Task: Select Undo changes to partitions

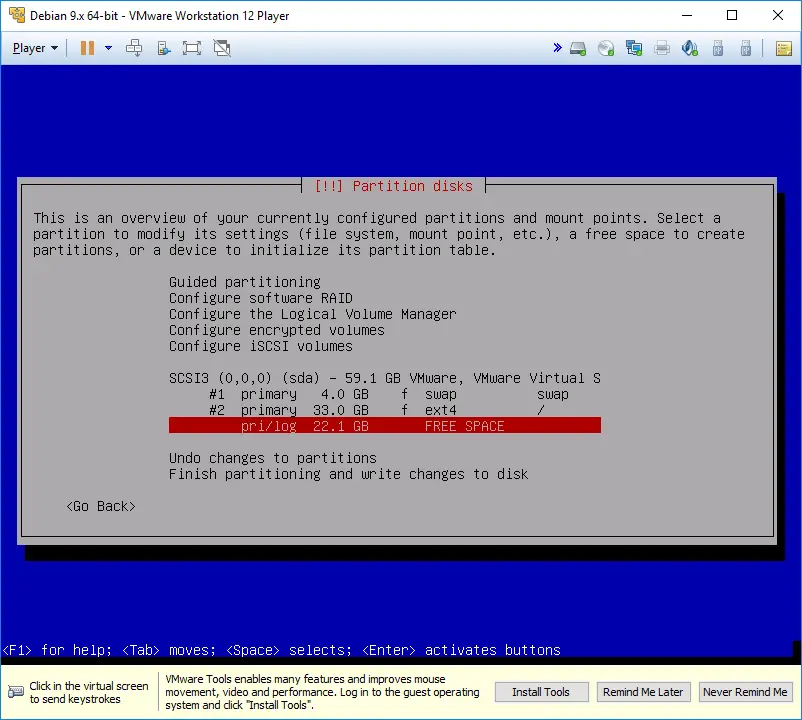Action: pyautogui.click(x=273, y=458)
